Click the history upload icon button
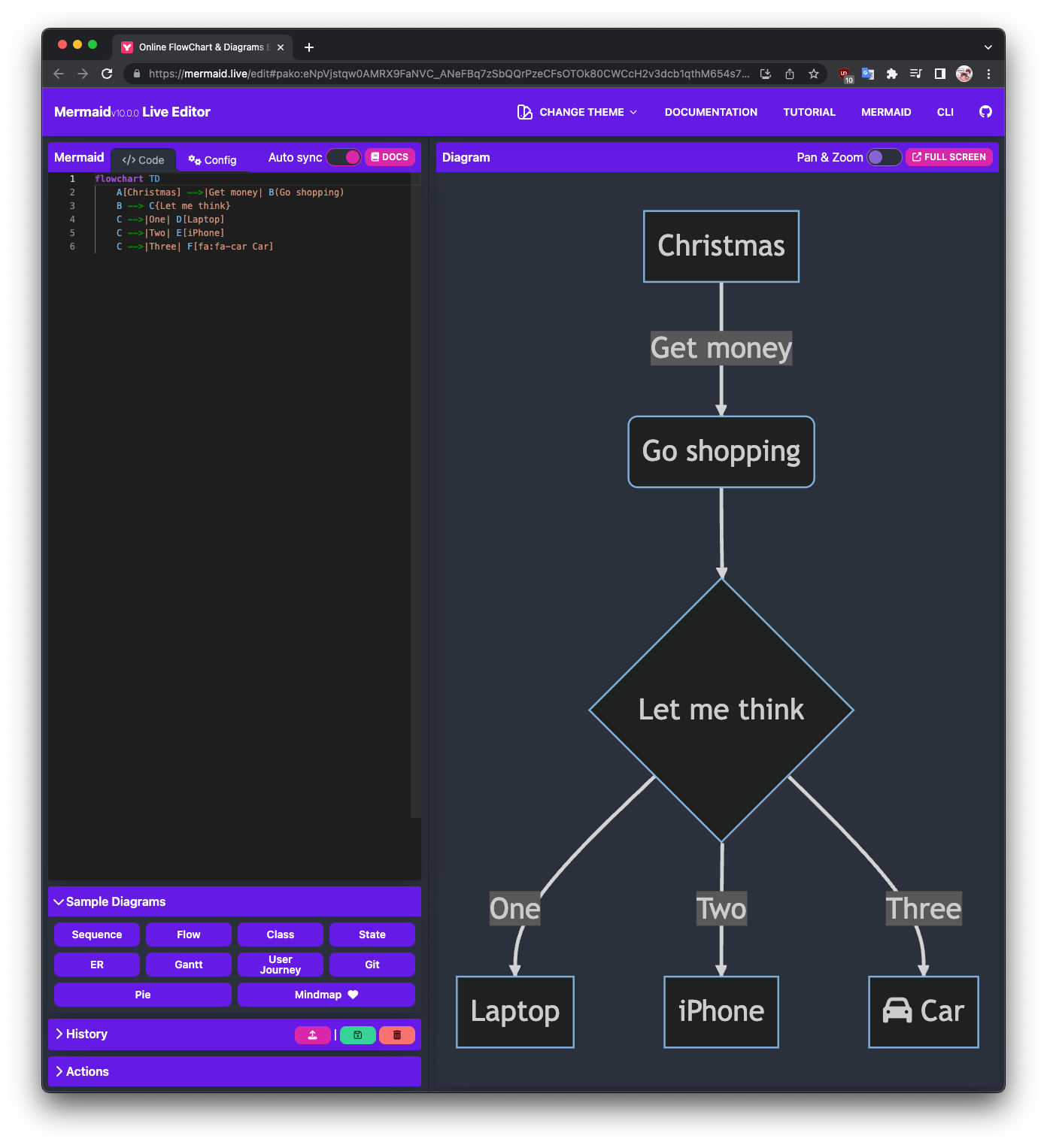The height and width of the screenshot is (1148, 1047). click(312, 1035)
